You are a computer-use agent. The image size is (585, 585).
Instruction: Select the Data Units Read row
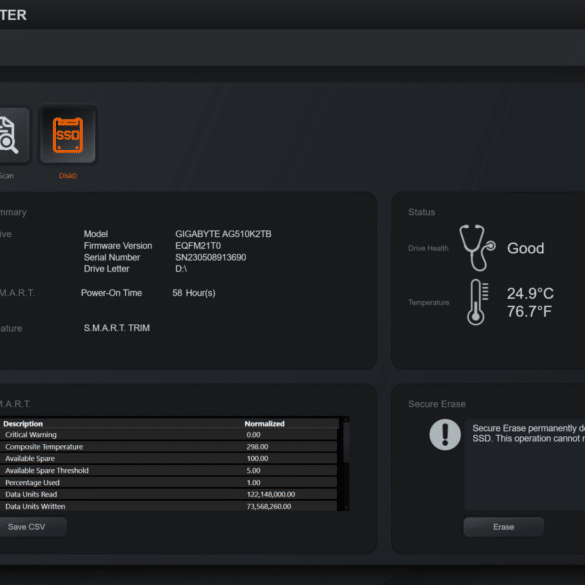point(169,494)
